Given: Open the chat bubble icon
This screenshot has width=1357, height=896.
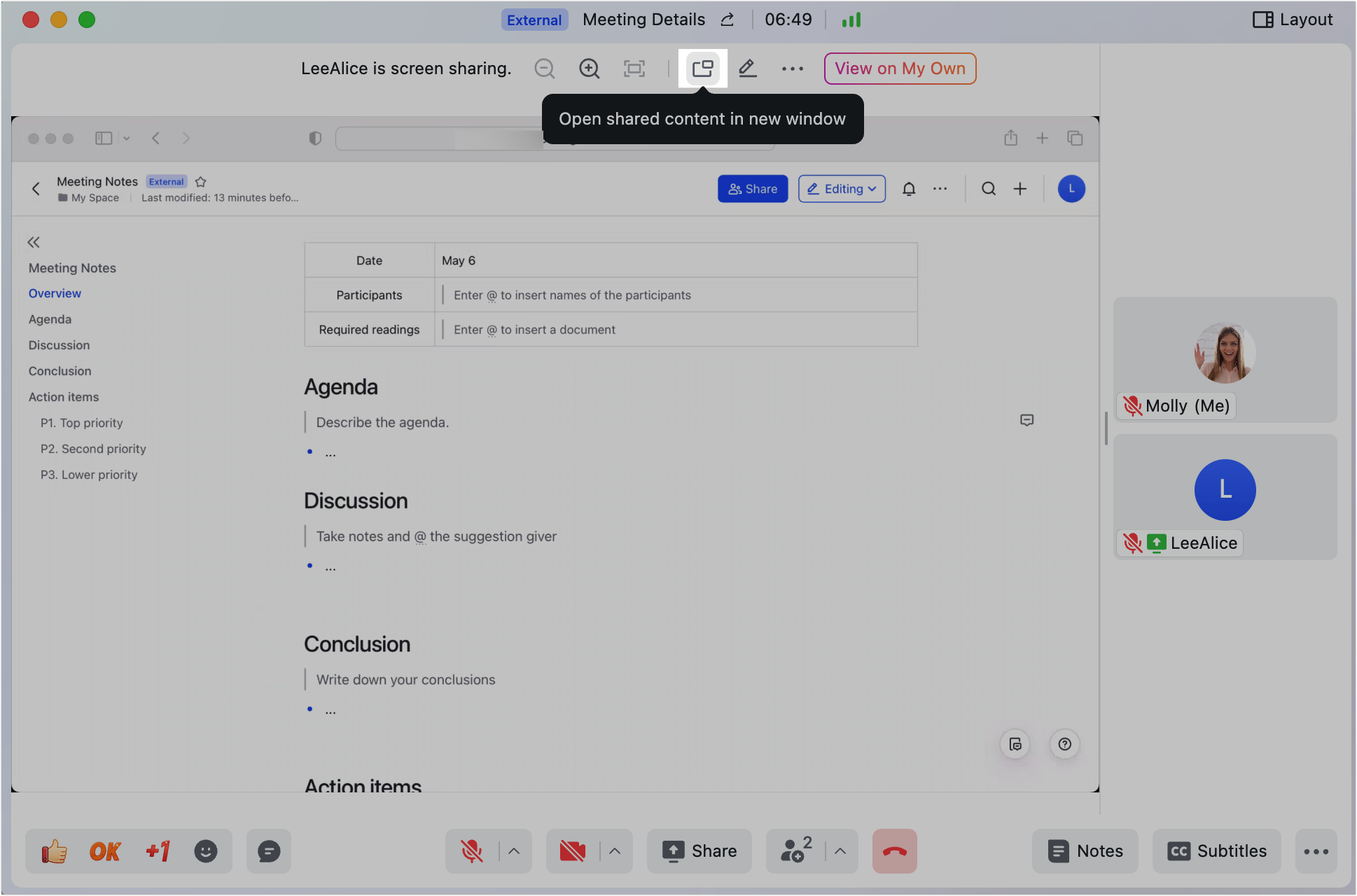Looking at the screenshot, I should click(x=269, y=851).
